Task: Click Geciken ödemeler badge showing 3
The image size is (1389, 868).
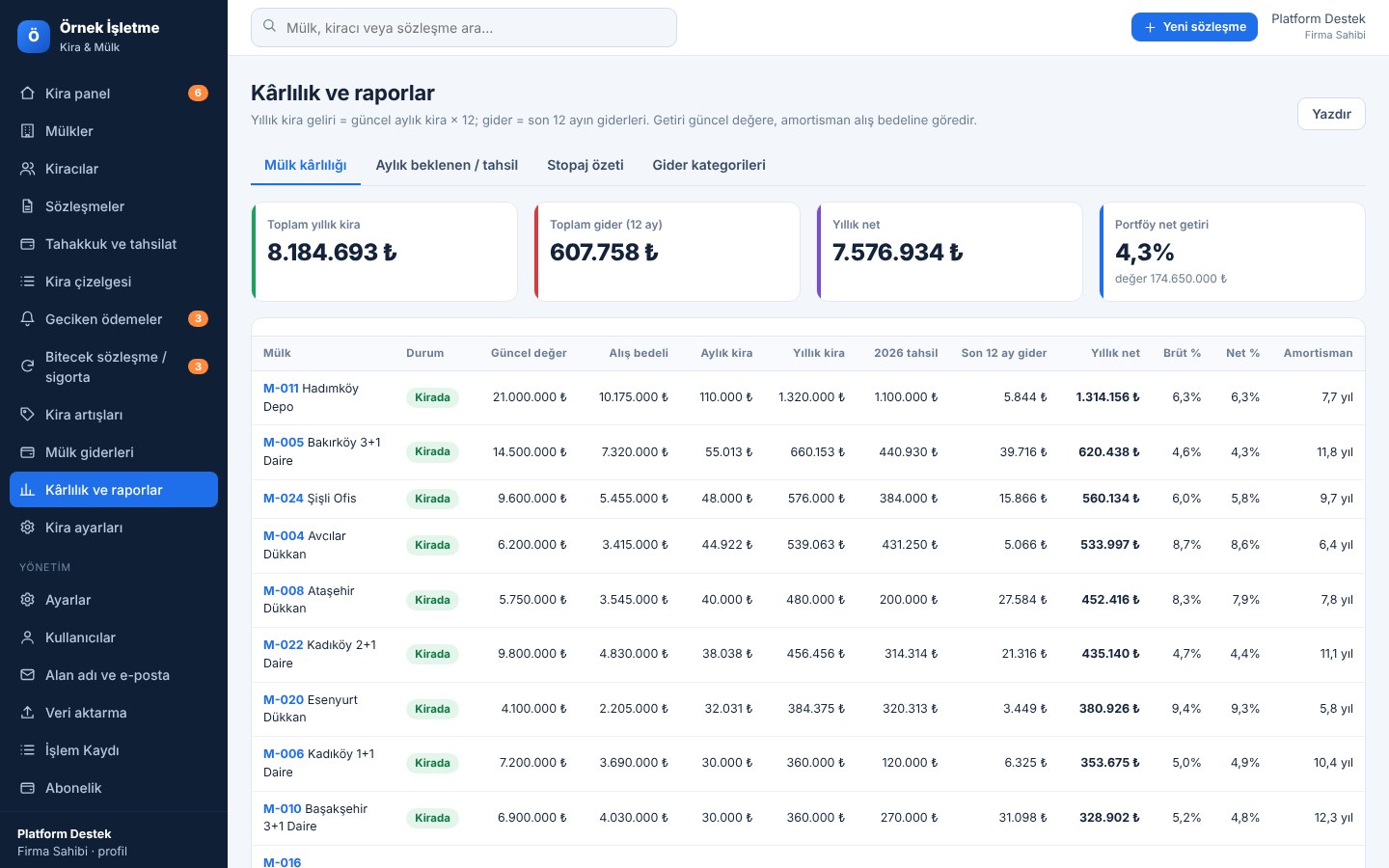Action: point(198,319)
